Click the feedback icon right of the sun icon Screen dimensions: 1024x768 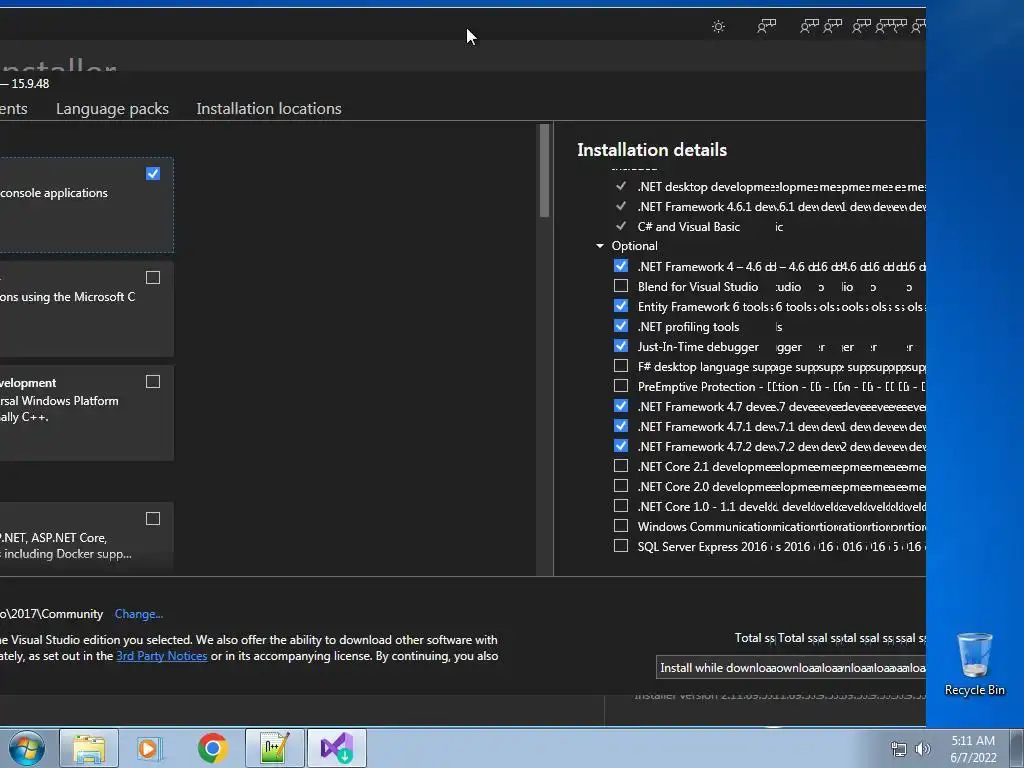pos(767,26)
